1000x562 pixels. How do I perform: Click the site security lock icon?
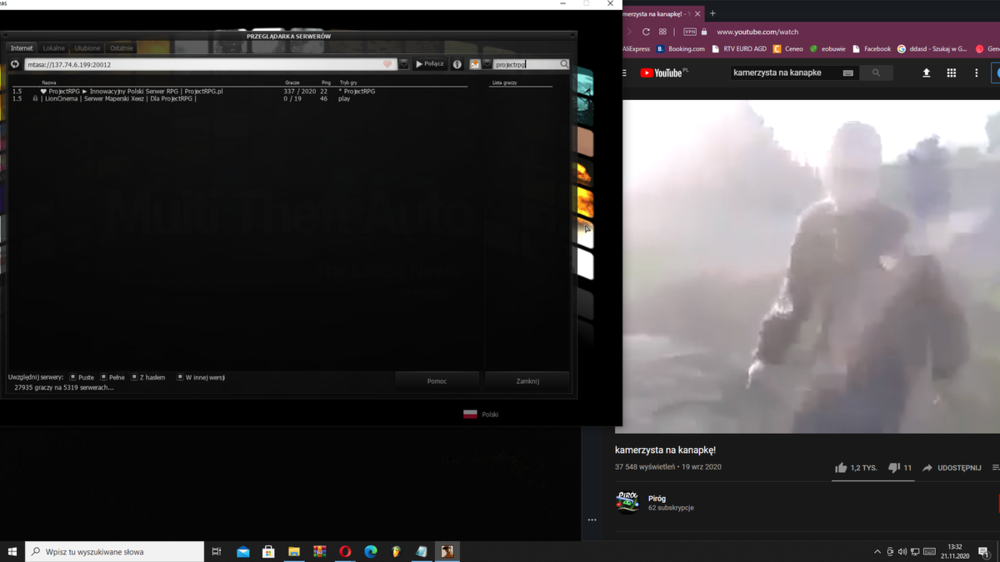click(704, 32)
